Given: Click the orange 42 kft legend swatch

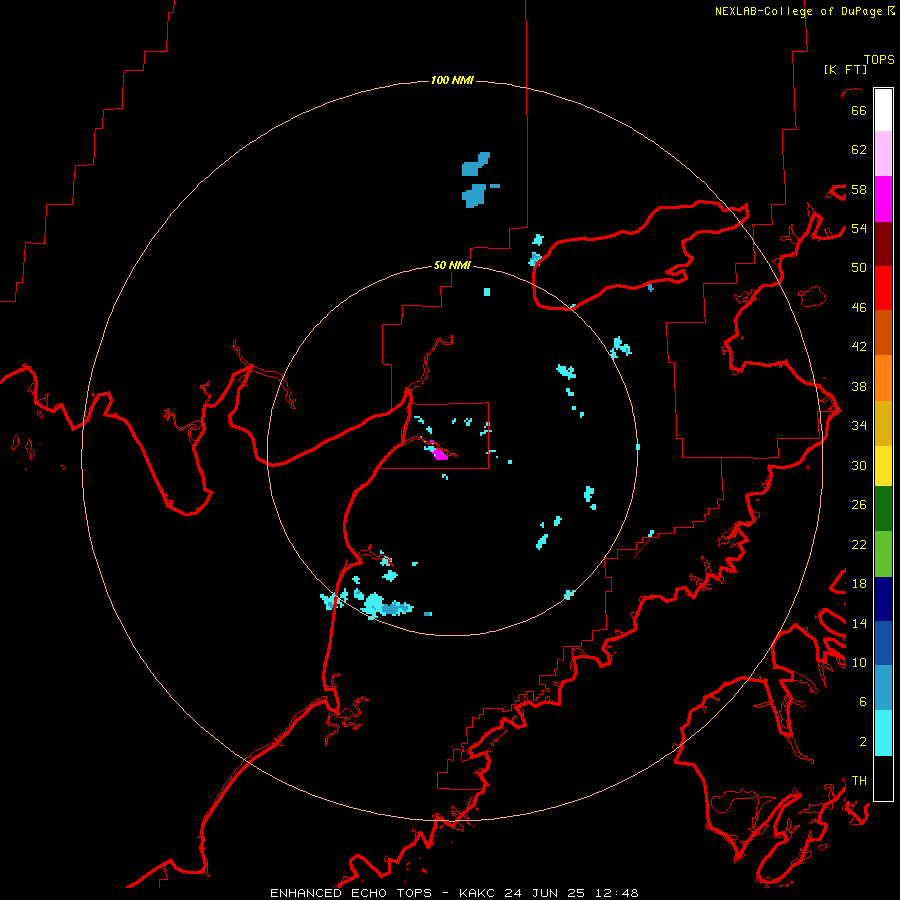Looking at the screenshot, I should coord(883,378).
